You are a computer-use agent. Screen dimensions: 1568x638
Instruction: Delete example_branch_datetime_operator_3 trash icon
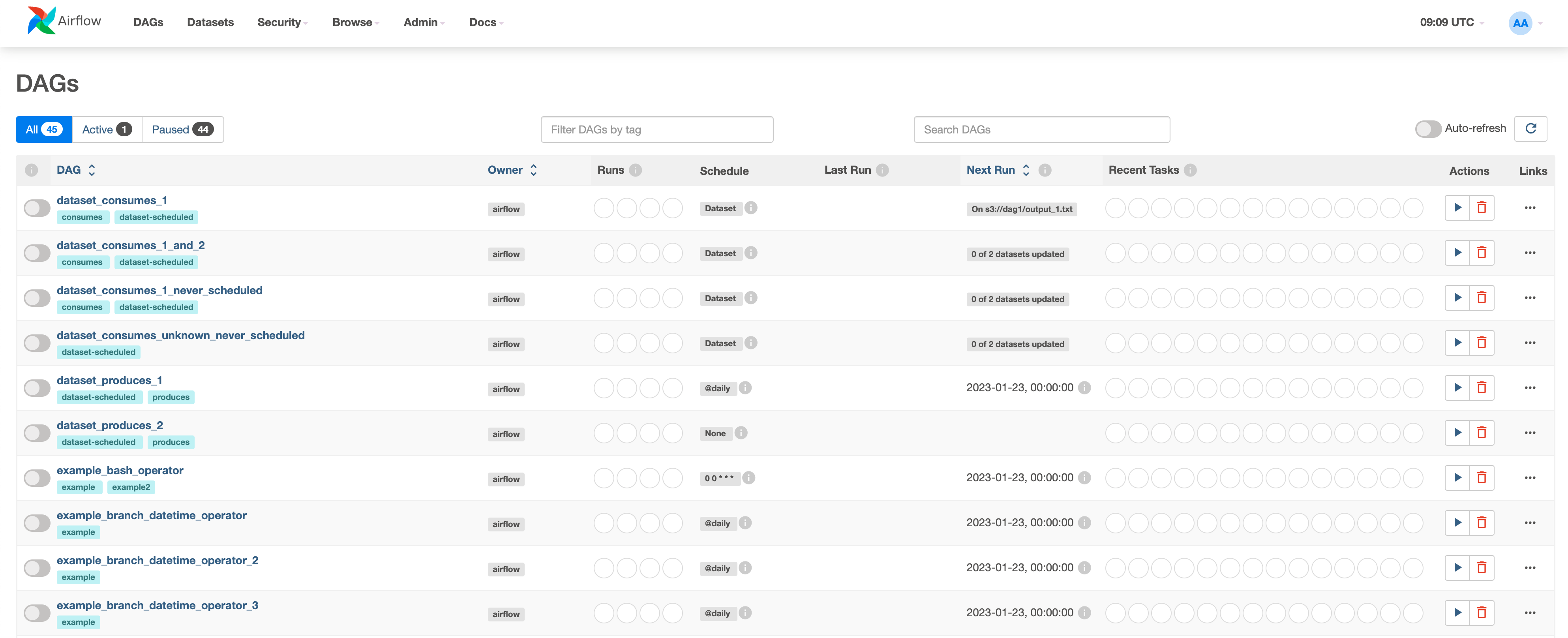pos(1482,613)
